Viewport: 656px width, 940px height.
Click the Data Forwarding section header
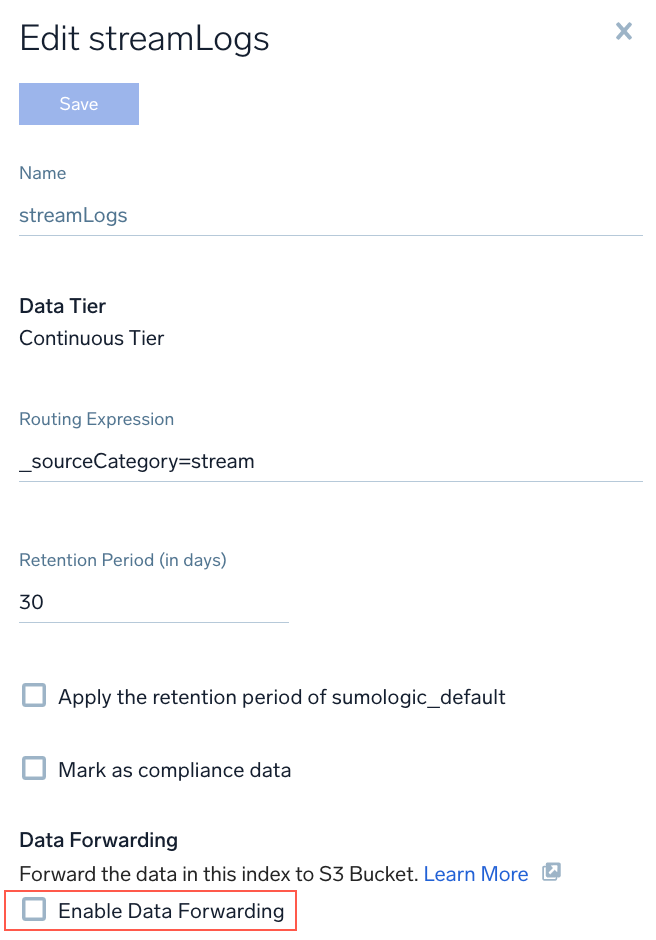pos(98,840)
